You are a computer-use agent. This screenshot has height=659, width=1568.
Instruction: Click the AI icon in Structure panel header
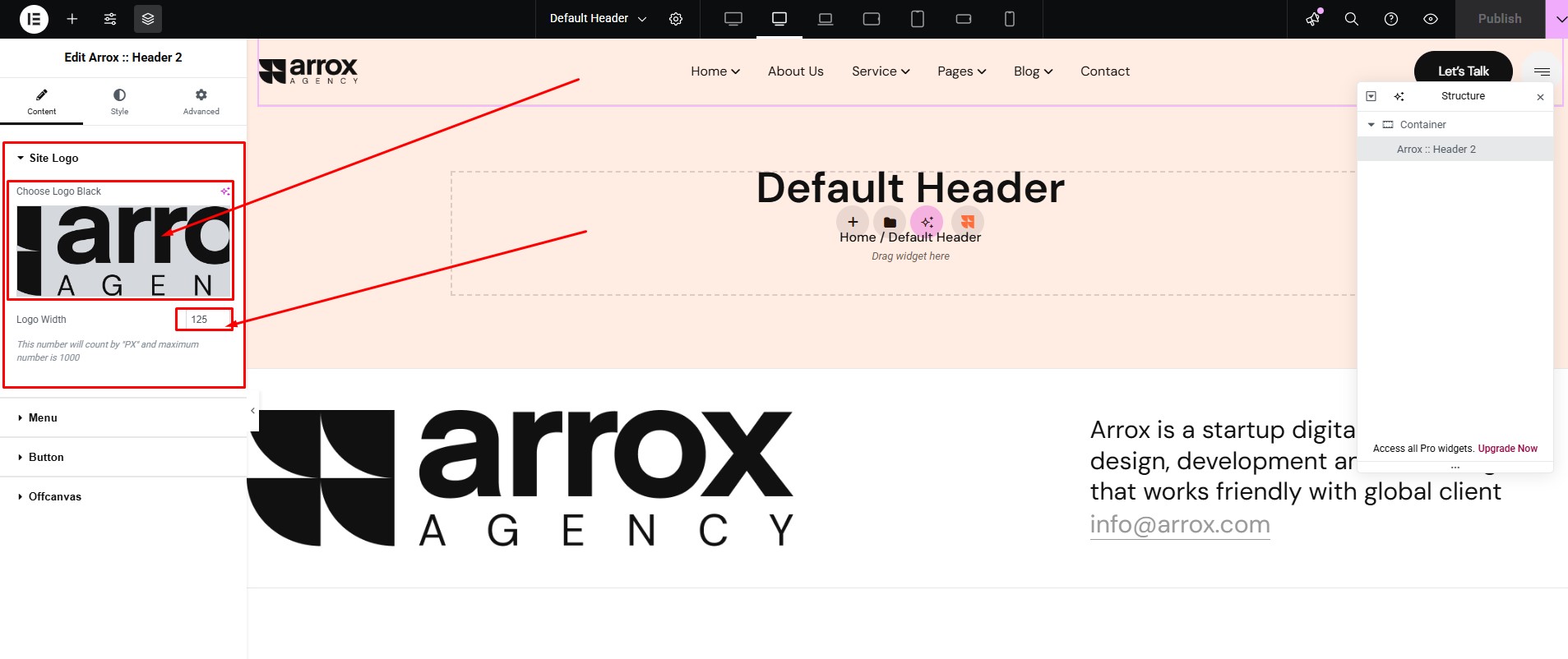pos(1399,96)
